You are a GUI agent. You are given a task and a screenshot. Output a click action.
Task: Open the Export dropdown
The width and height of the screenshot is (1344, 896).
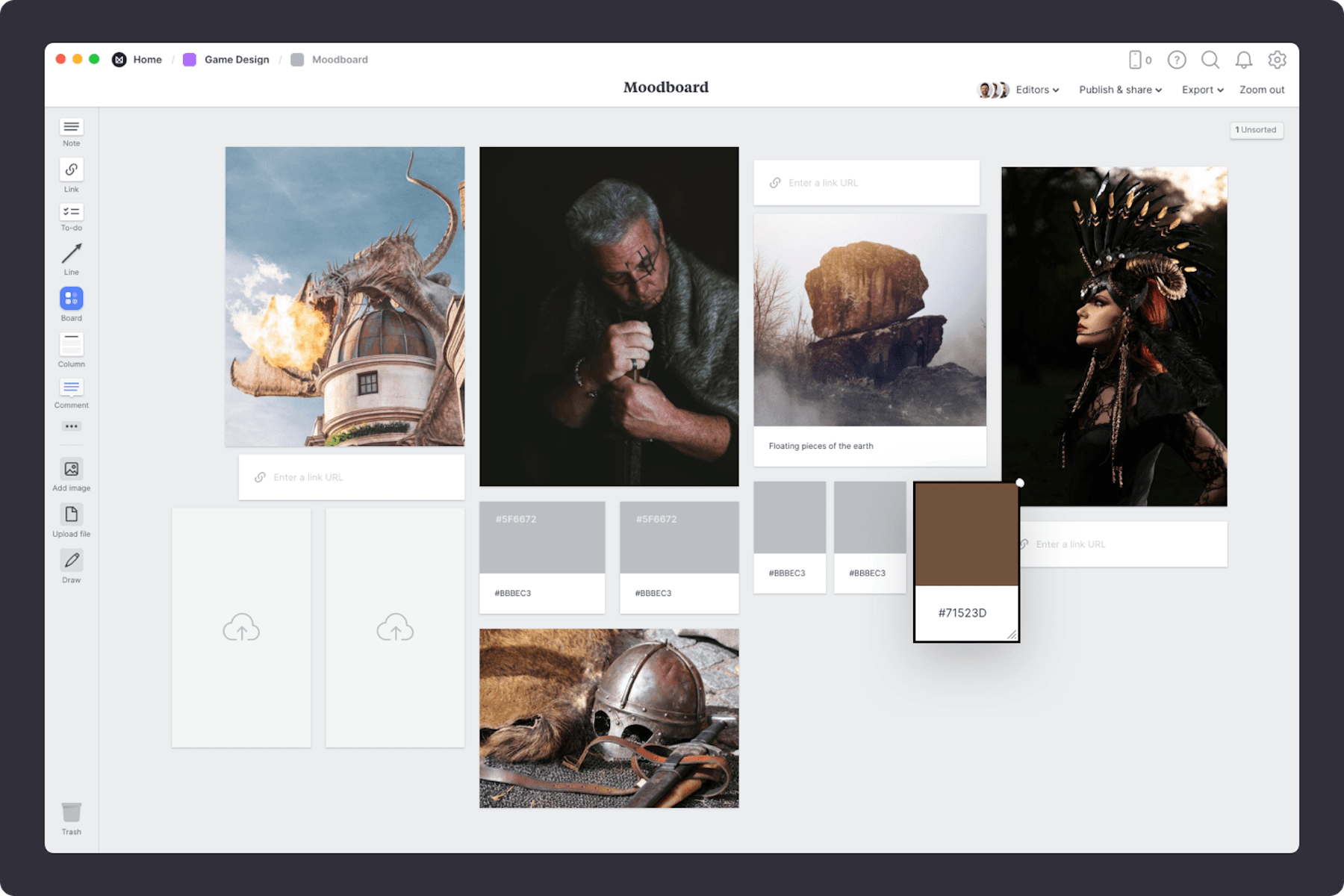point(1201,90)
